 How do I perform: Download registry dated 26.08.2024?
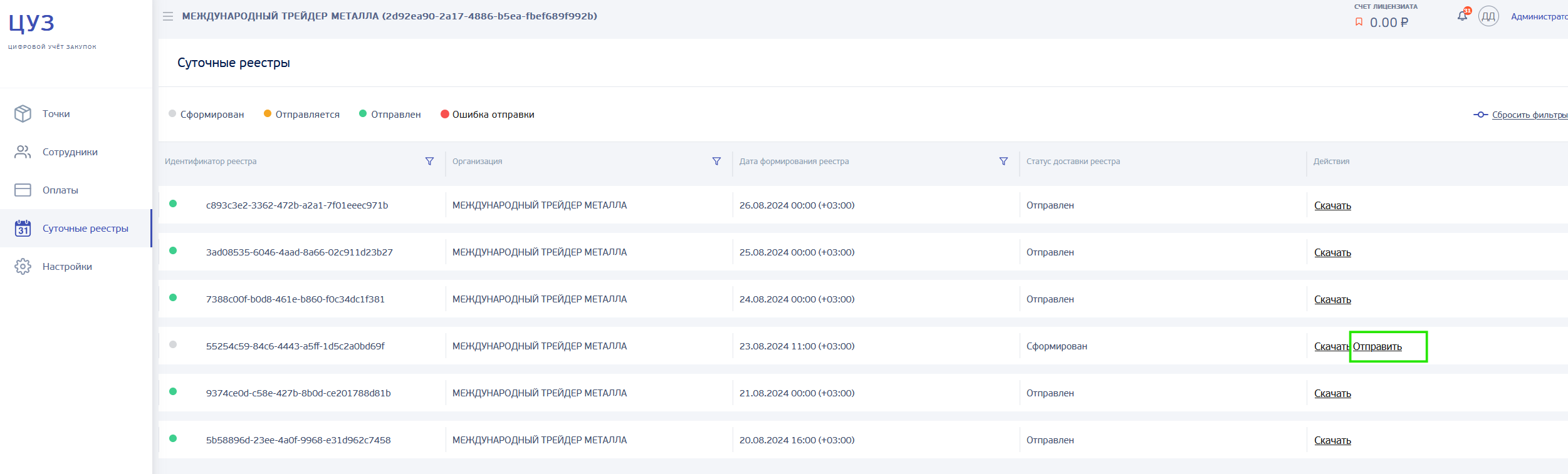pyautogui.click(x=1332, y=205)
